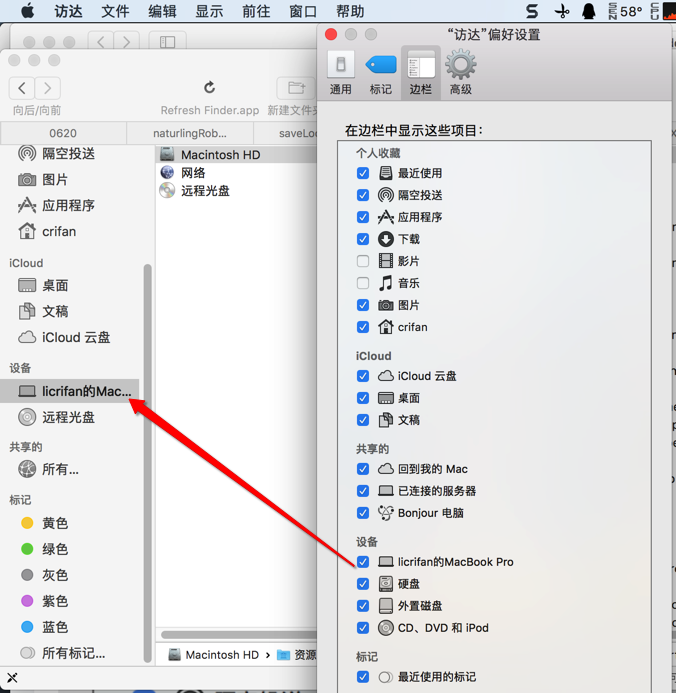Toggle the Bonjour 电脑 checkbox
The height and width of the screenshot is (693, 676).
[363, 513]
